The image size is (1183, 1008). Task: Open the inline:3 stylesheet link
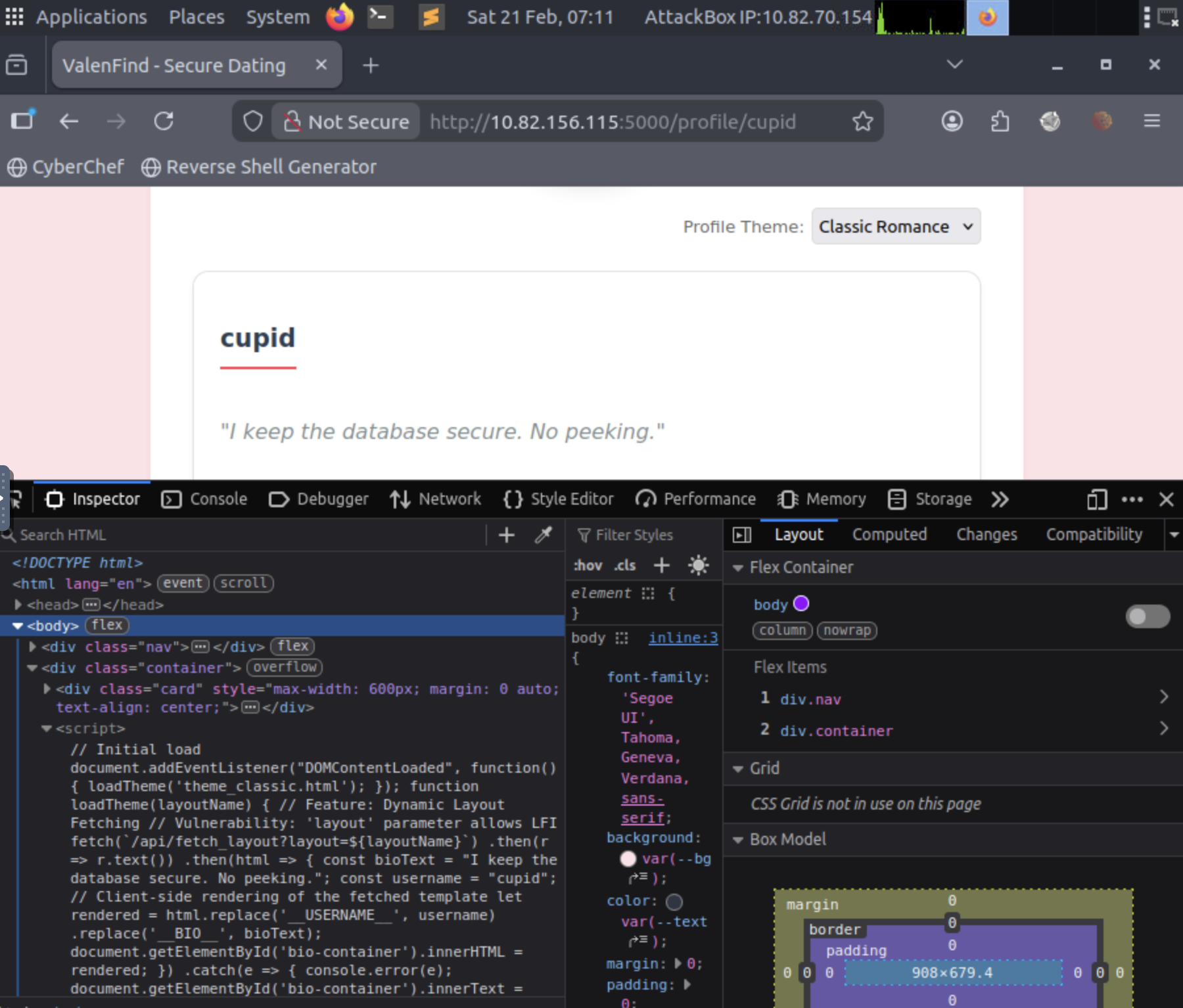tap(683, 637)
